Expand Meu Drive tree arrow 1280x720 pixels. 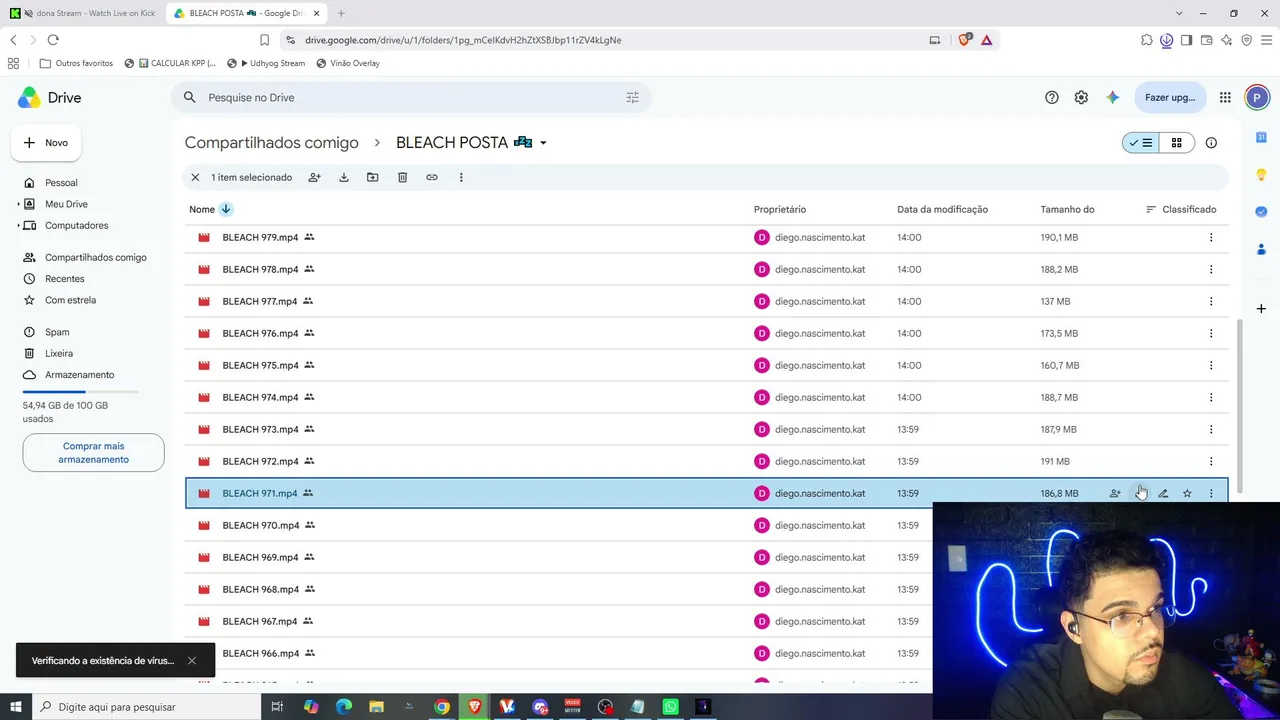click(18, 204)
